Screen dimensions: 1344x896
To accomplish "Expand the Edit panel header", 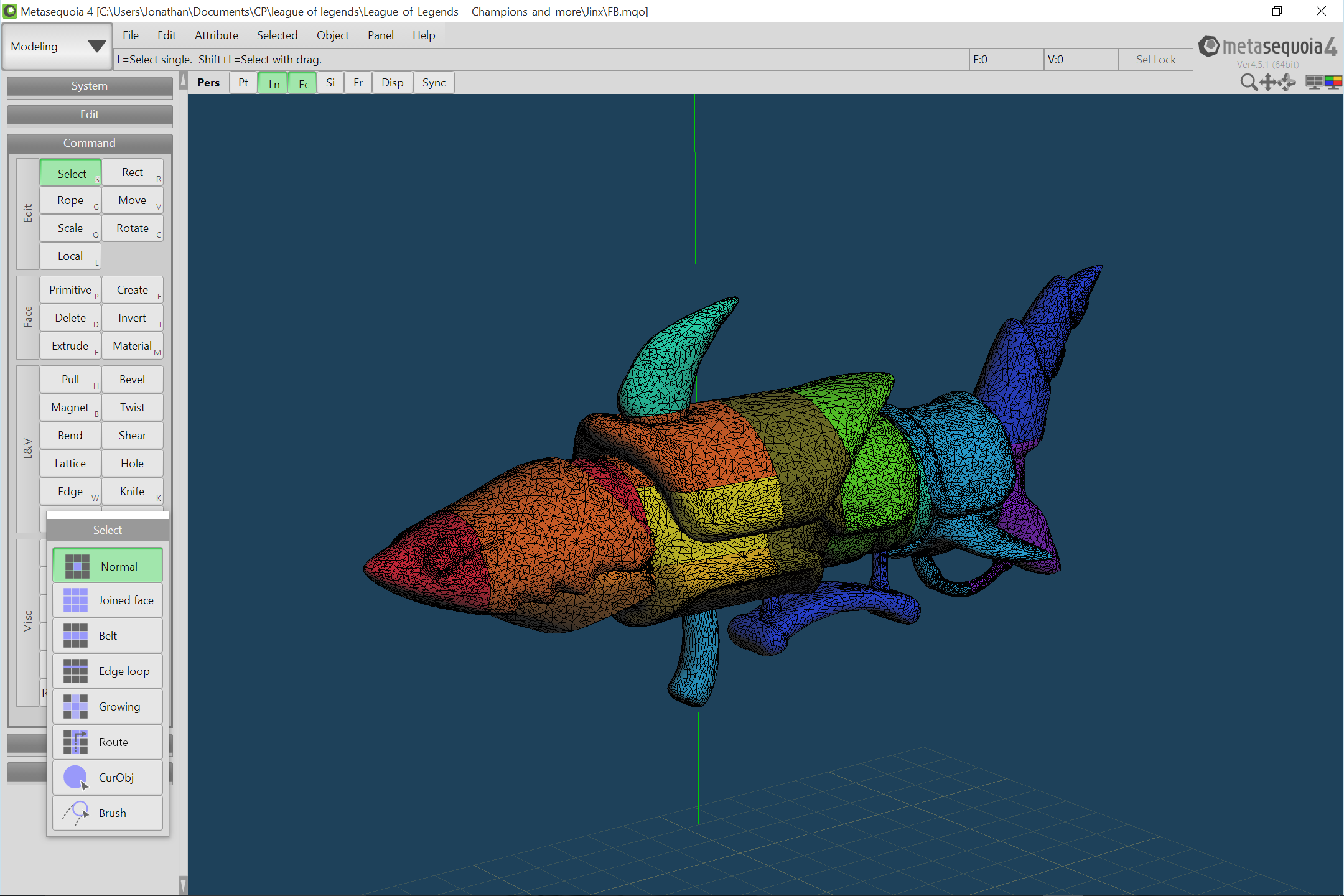I will point(90,114).
